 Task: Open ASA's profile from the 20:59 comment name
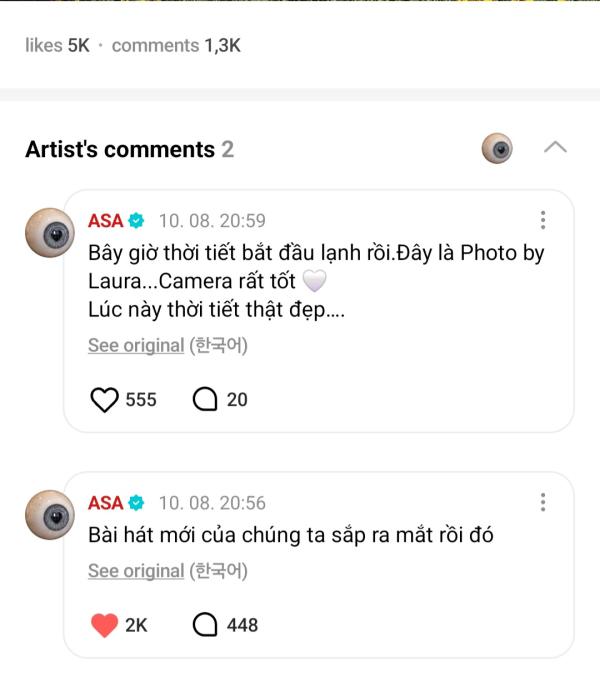click(105, 221)
